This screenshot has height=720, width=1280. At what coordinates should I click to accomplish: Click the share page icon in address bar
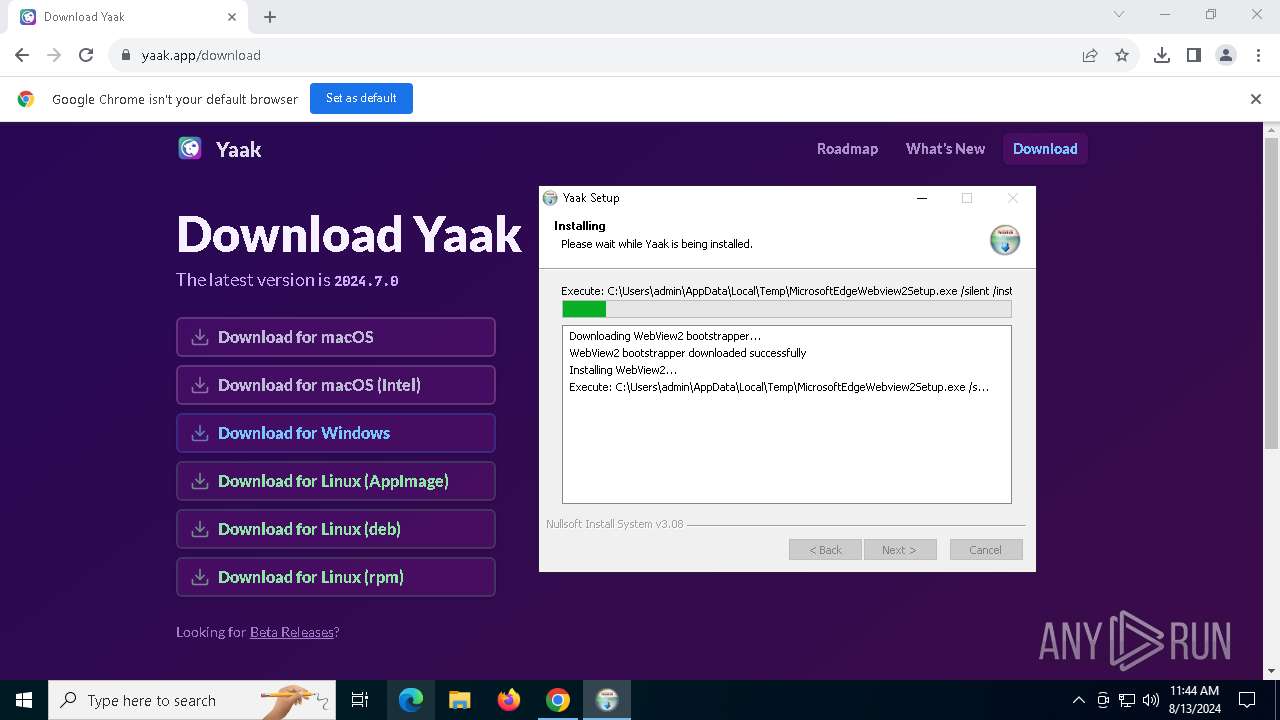point(1090,55)
